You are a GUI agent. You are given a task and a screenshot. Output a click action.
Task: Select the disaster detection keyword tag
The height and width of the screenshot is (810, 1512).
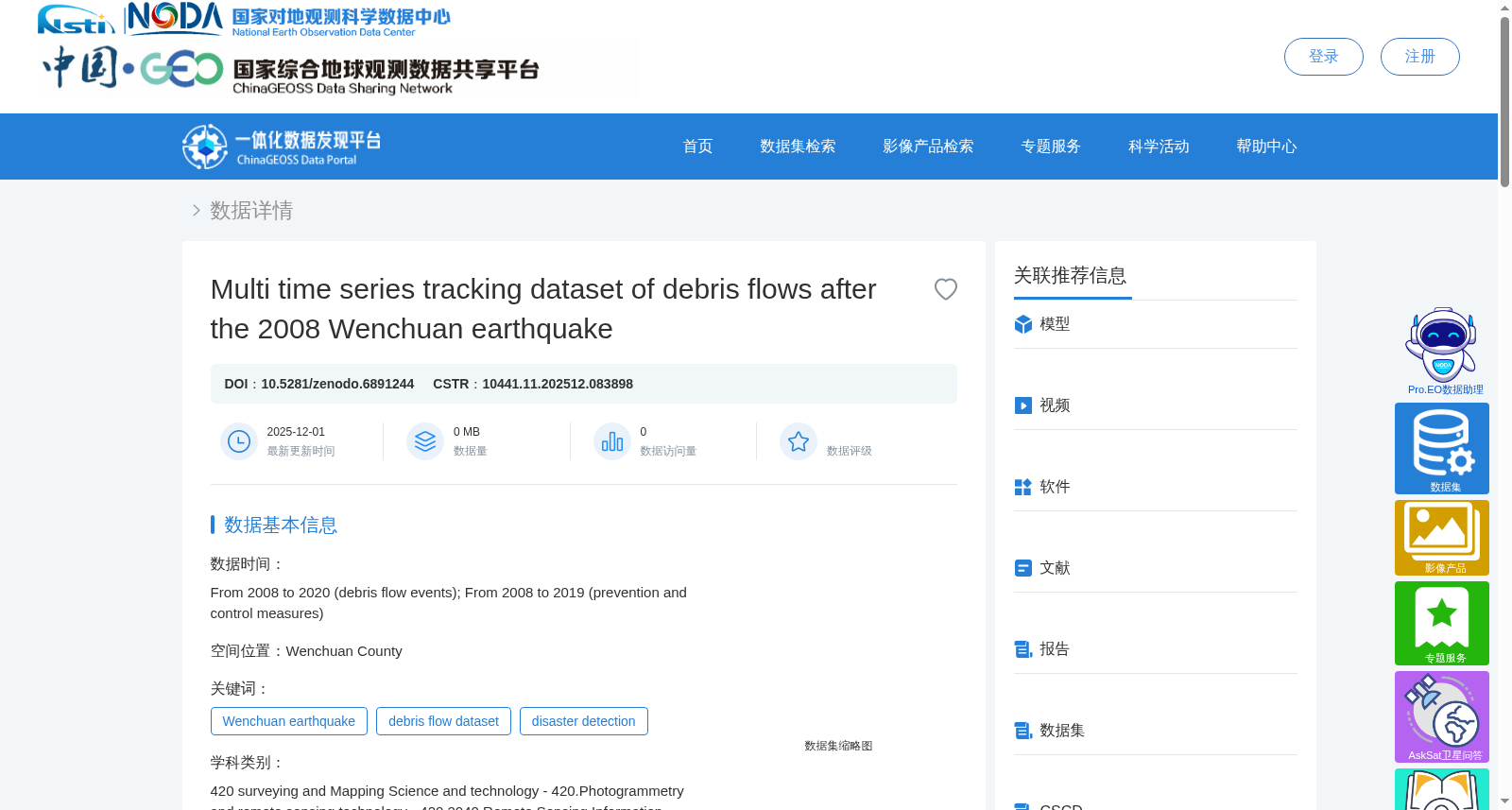583,721
